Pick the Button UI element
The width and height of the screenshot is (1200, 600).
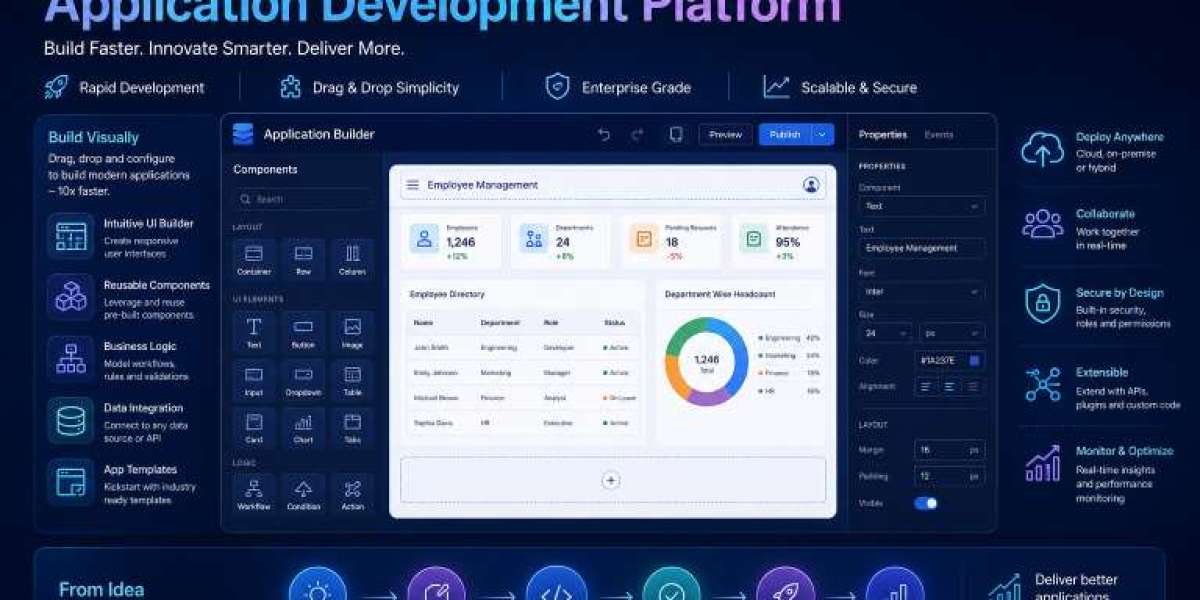pyautogui.click(x=303, y=332)
